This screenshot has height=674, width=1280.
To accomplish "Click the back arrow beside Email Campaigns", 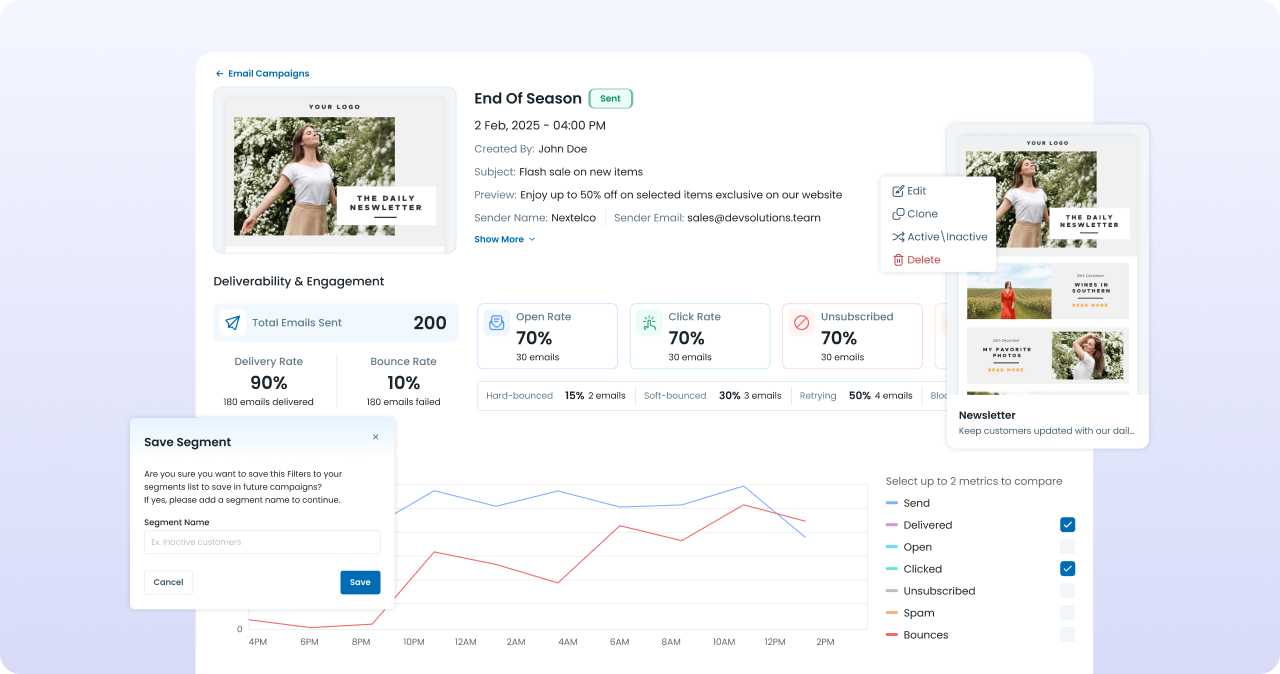I will pos(220,74).
